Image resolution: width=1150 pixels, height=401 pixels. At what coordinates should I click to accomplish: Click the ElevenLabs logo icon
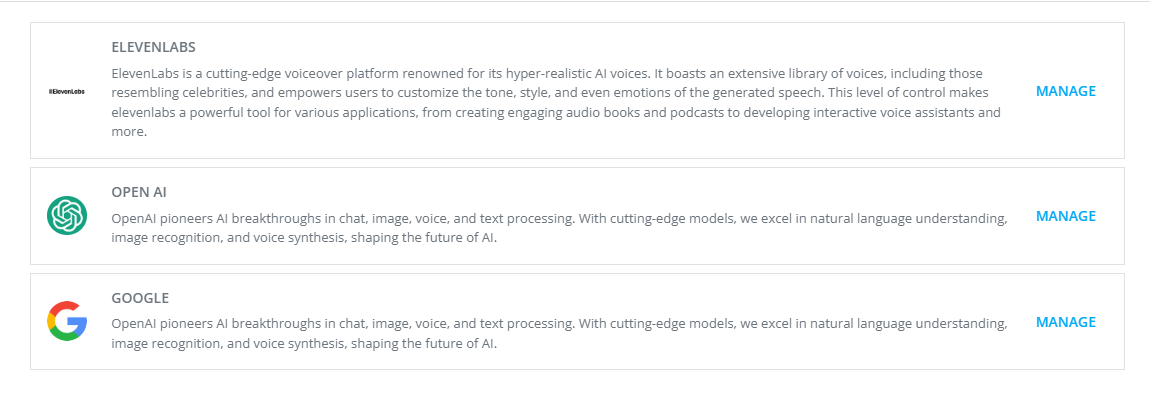67,91
